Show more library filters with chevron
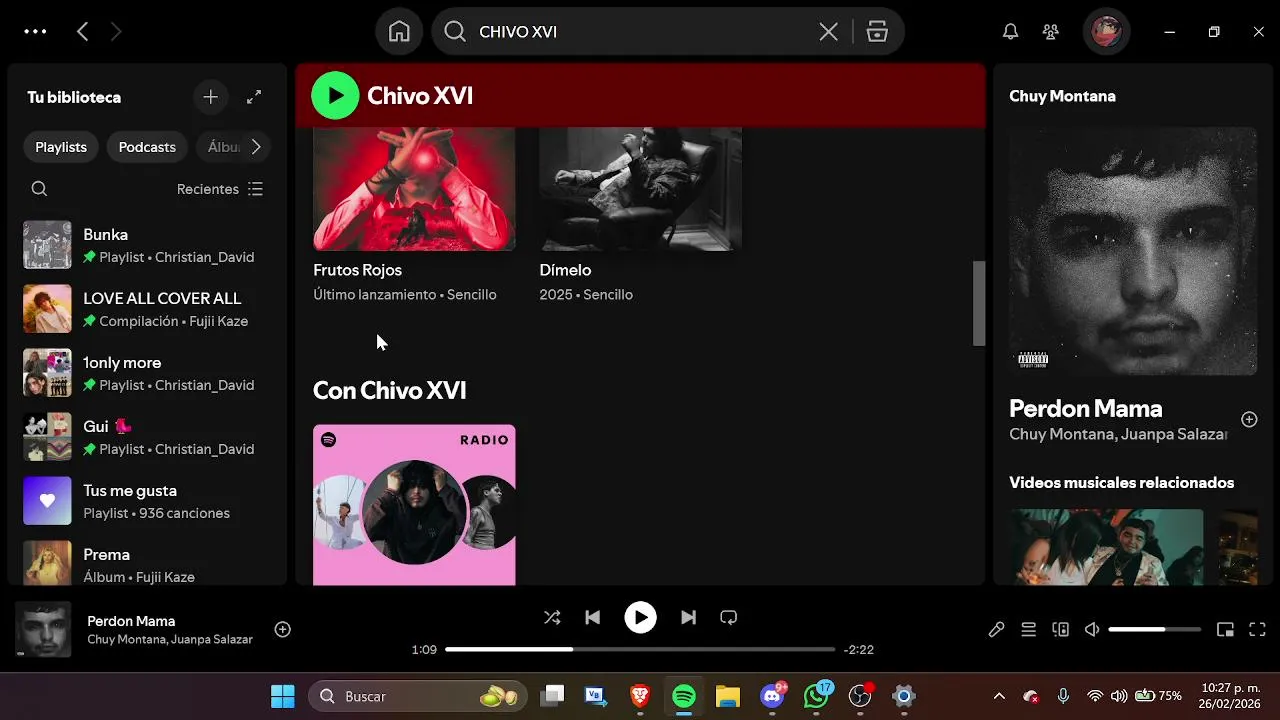The width and height of the screenshot is (1280, 720). click(256, 147)
